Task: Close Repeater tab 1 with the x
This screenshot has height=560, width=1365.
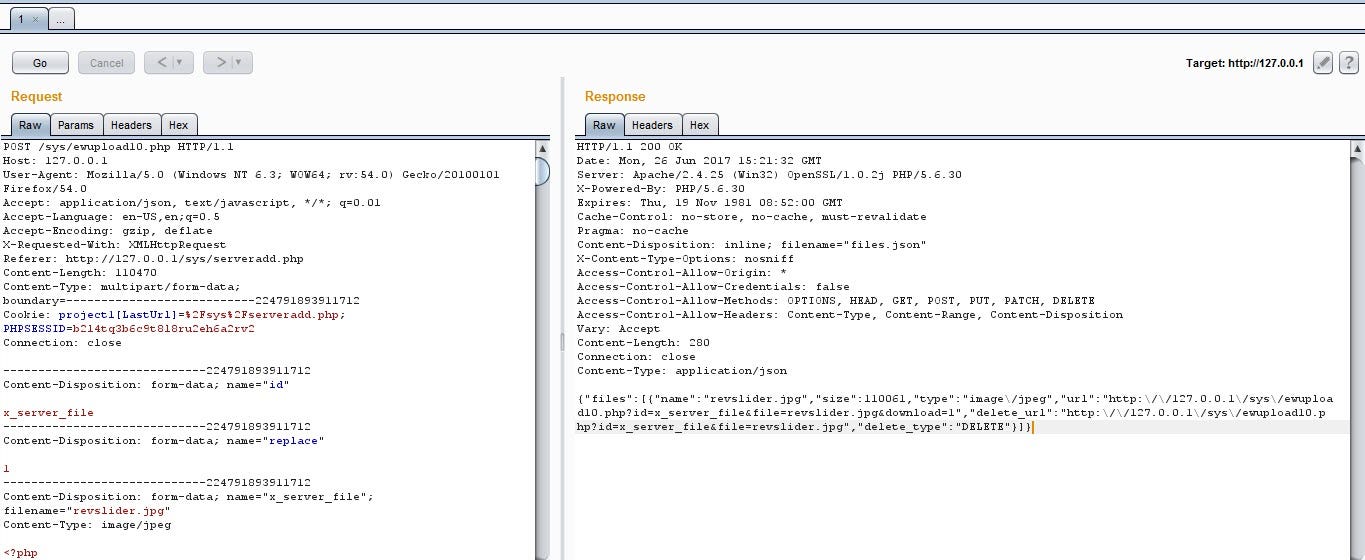Action: click(36, 19)
